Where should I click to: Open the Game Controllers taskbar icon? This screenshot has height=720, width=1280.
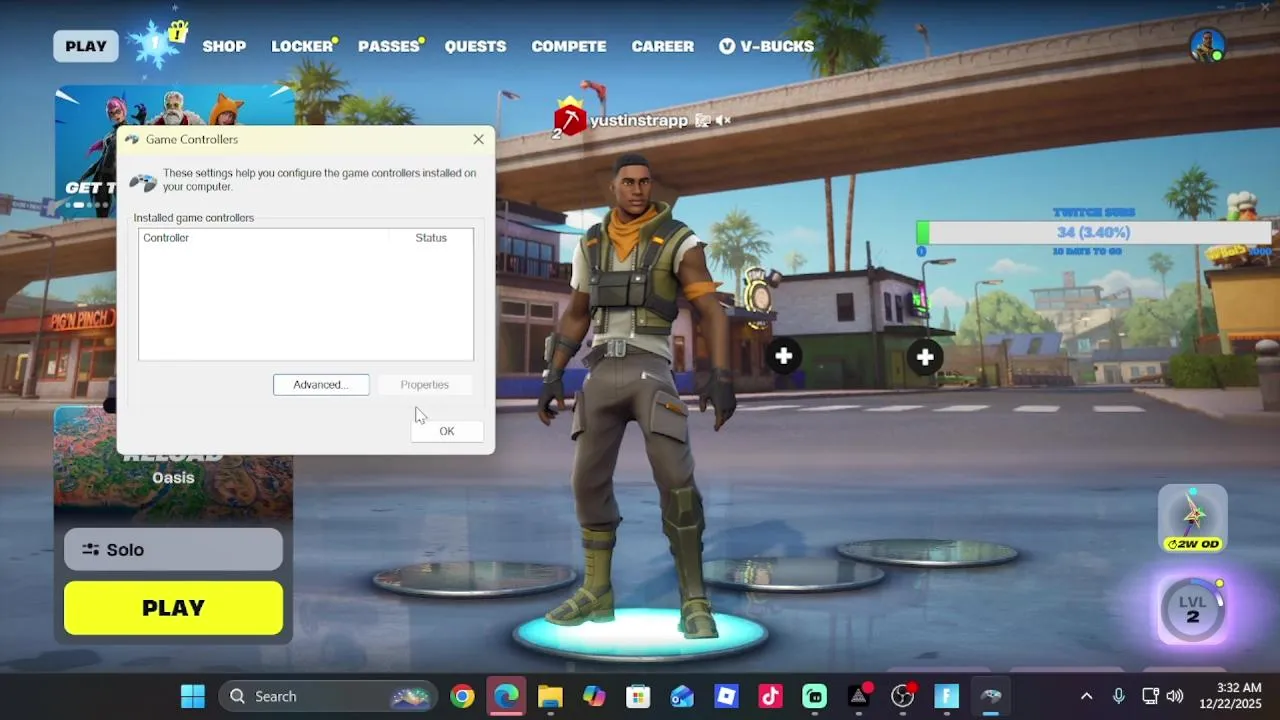click(991, 696)
